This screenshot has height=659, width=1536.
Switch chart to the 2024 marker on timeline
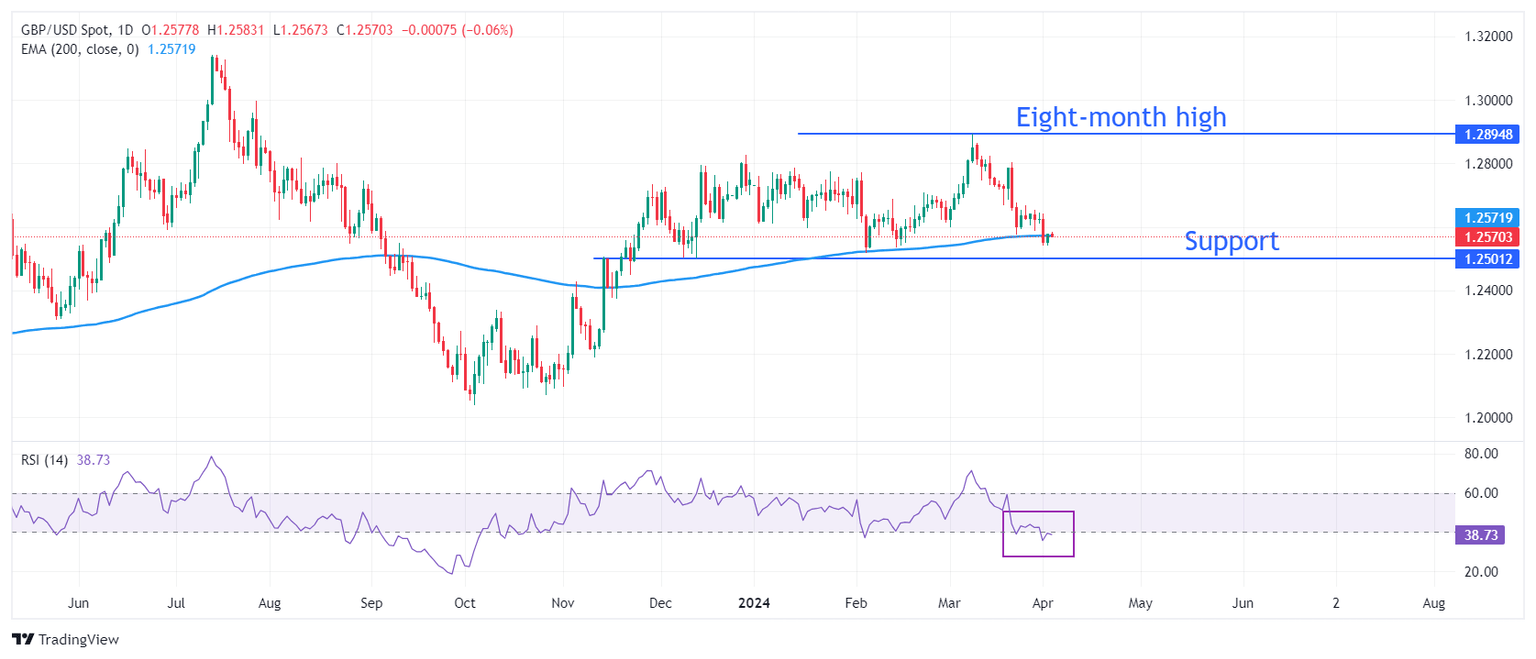(754, 603)
